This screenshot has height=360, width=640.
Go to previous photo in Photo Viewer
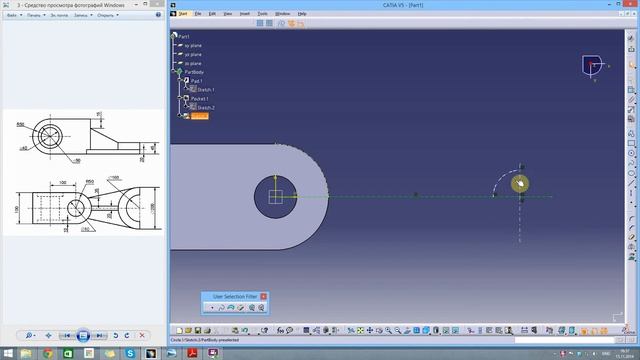click(67, 336)
